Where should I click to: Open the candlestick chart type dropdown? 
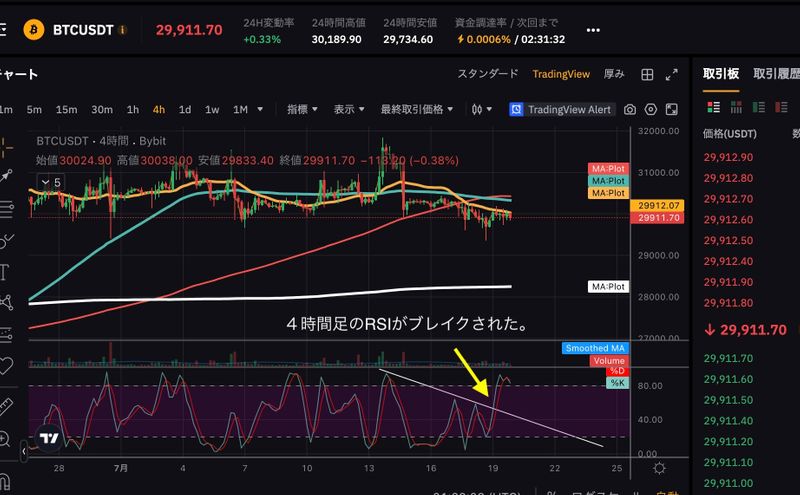(x=482, y=109)
